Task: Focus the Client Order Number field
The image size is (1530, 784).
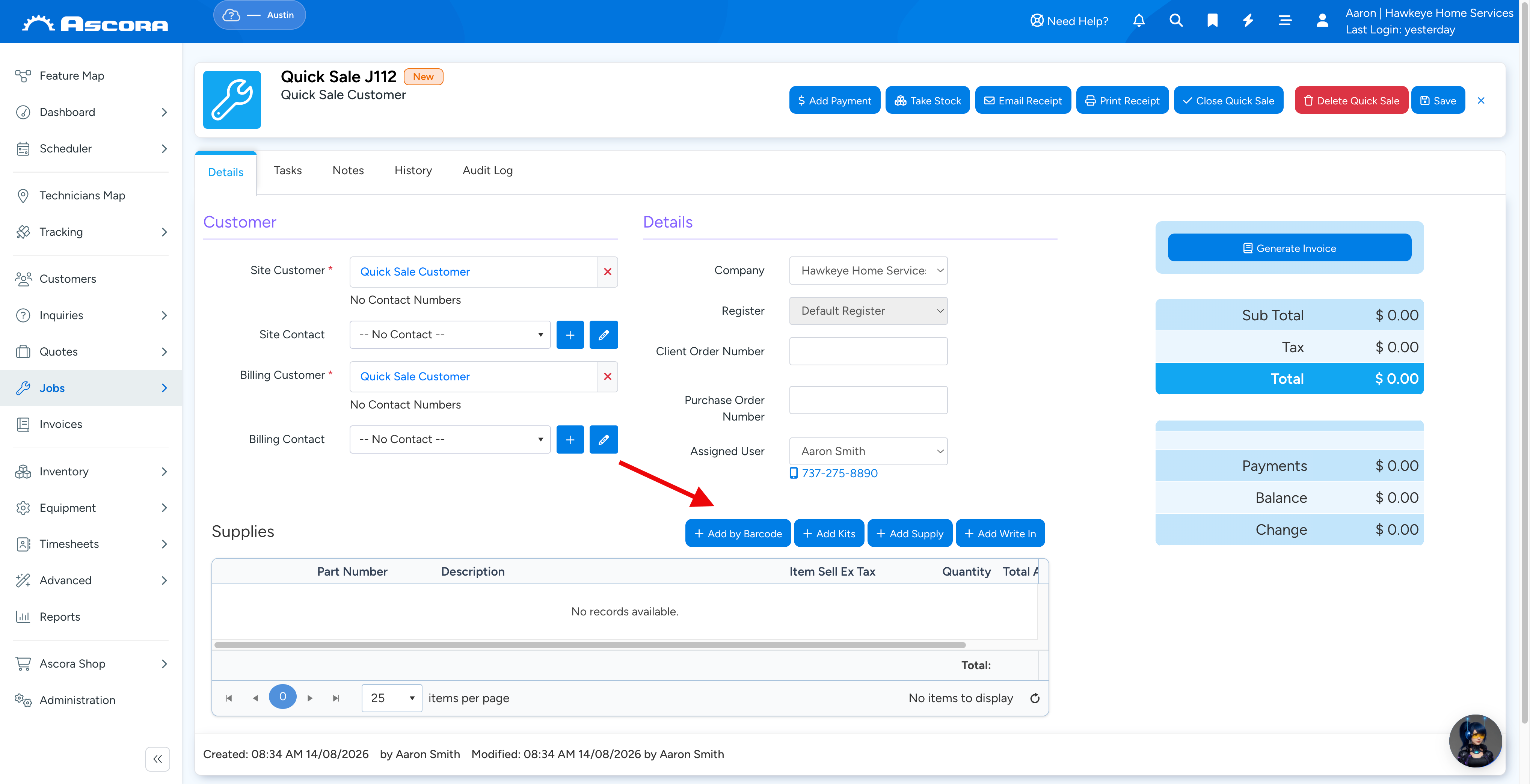Action: click(868, 351)
